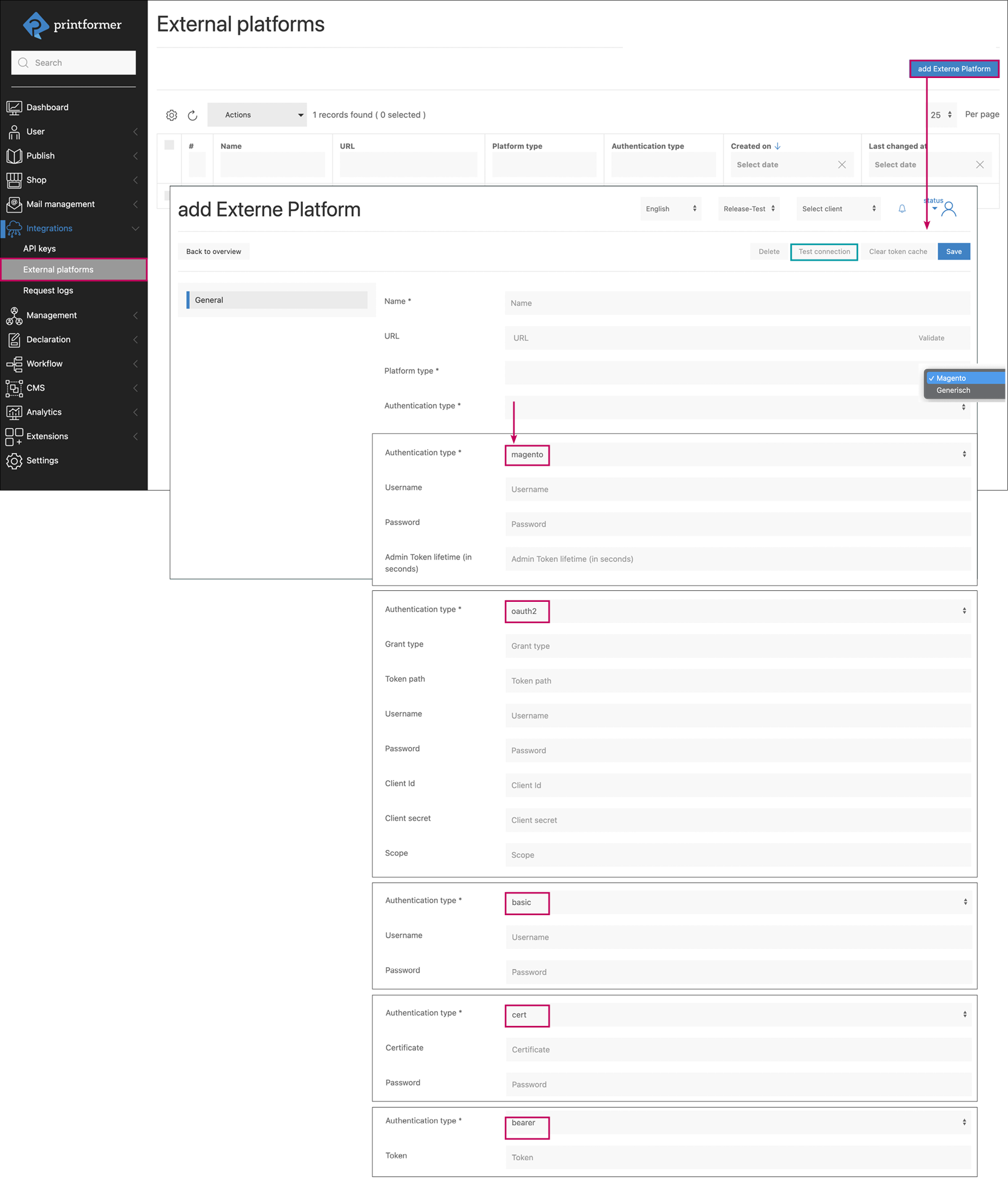Click the Dashboard sidebar icon
Viewport: 1008px width, 1191px height.
[14, 108]
